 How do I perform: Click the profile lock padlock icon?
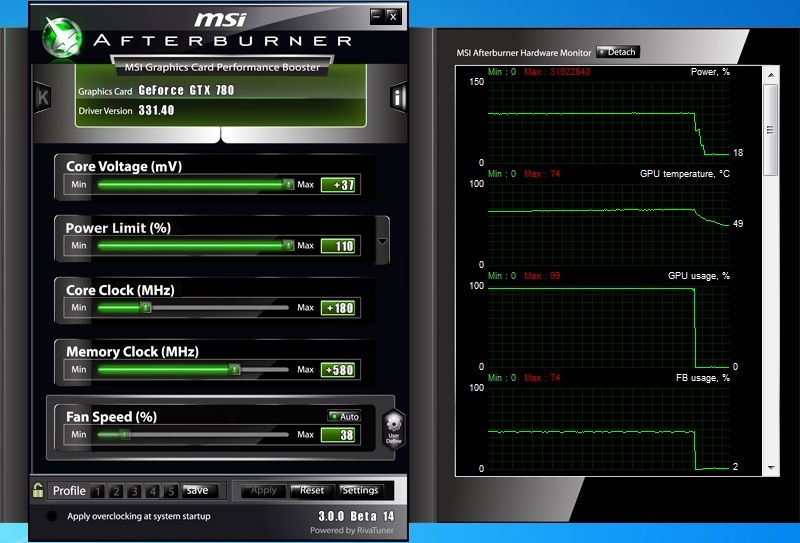[x=38, y=490]
